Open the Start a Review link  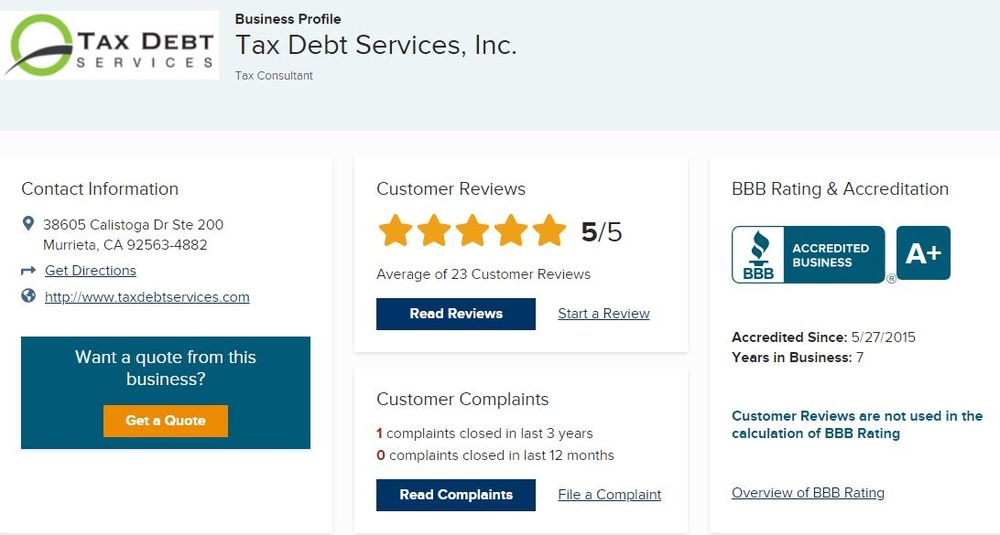[603, 313]
